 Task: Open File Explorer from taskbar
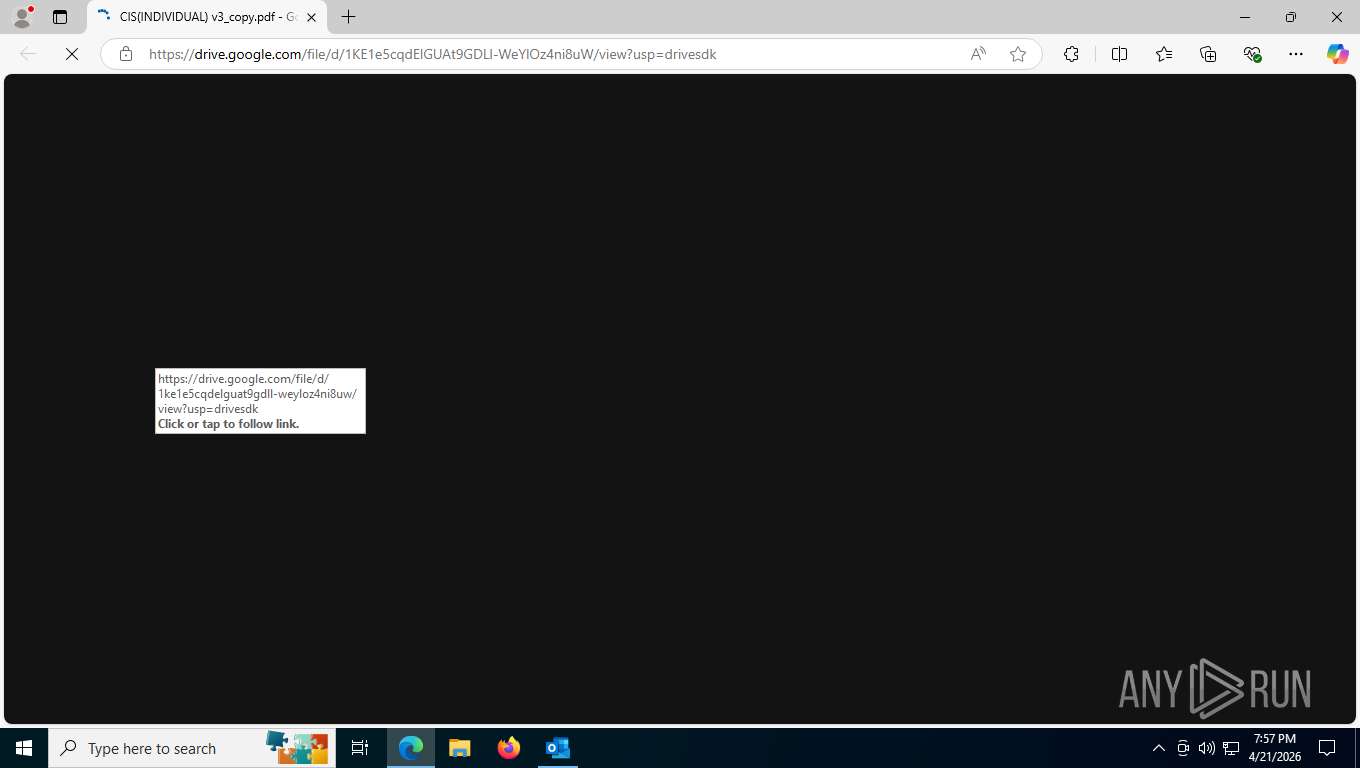(x=459, y=748)
